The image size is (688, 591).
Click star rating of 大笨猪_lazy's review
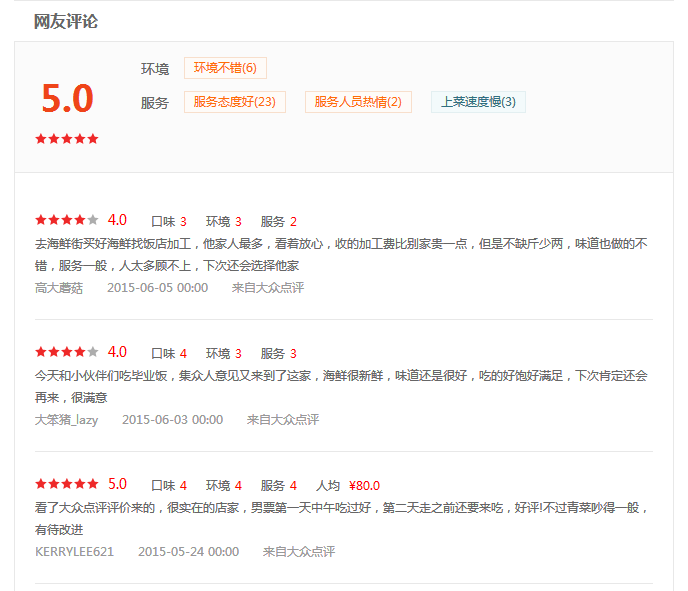(x=67, y=352)
